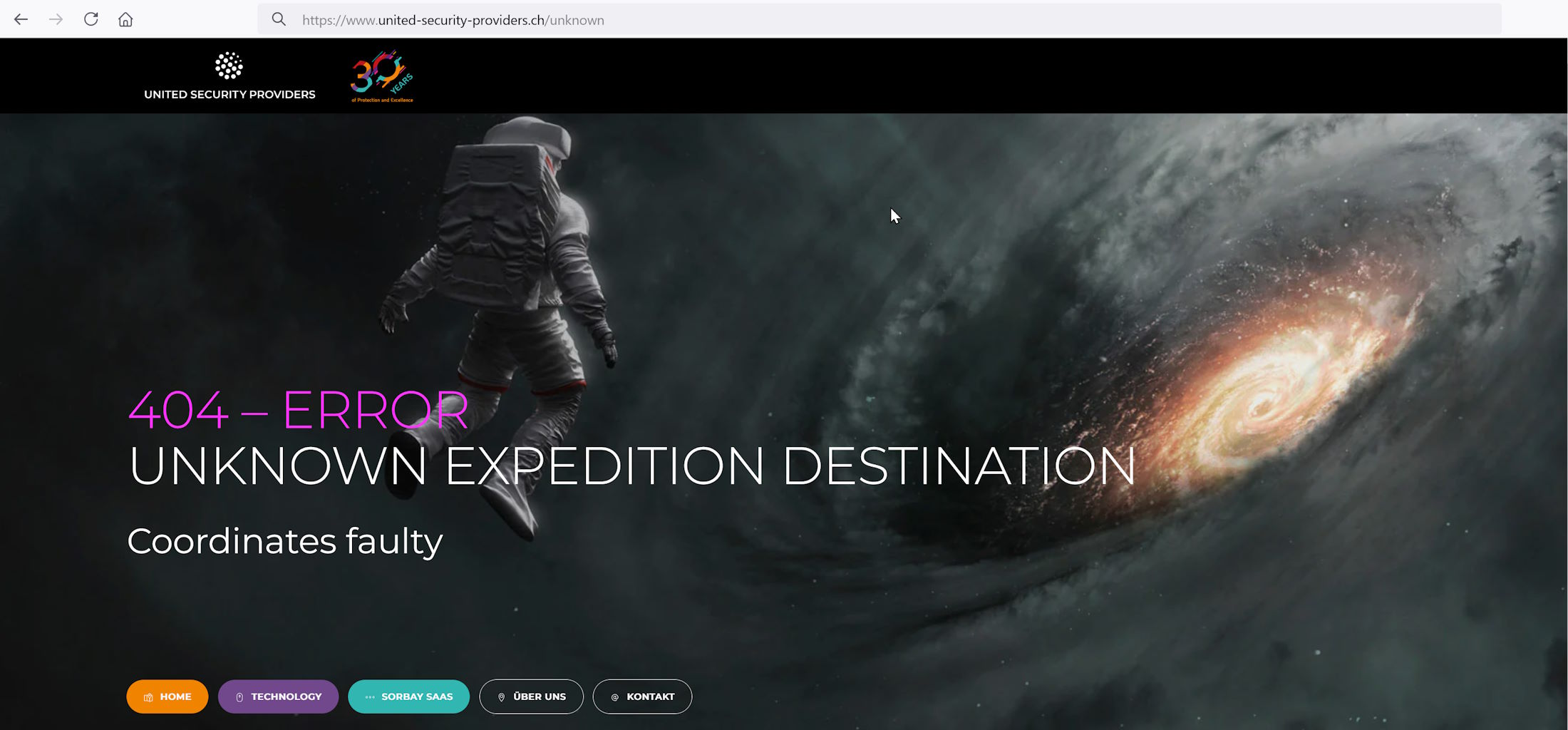Screen dimensions: 1568x730
Task: Click the pink 404 – ERROR heading
Action: [298, 410]
